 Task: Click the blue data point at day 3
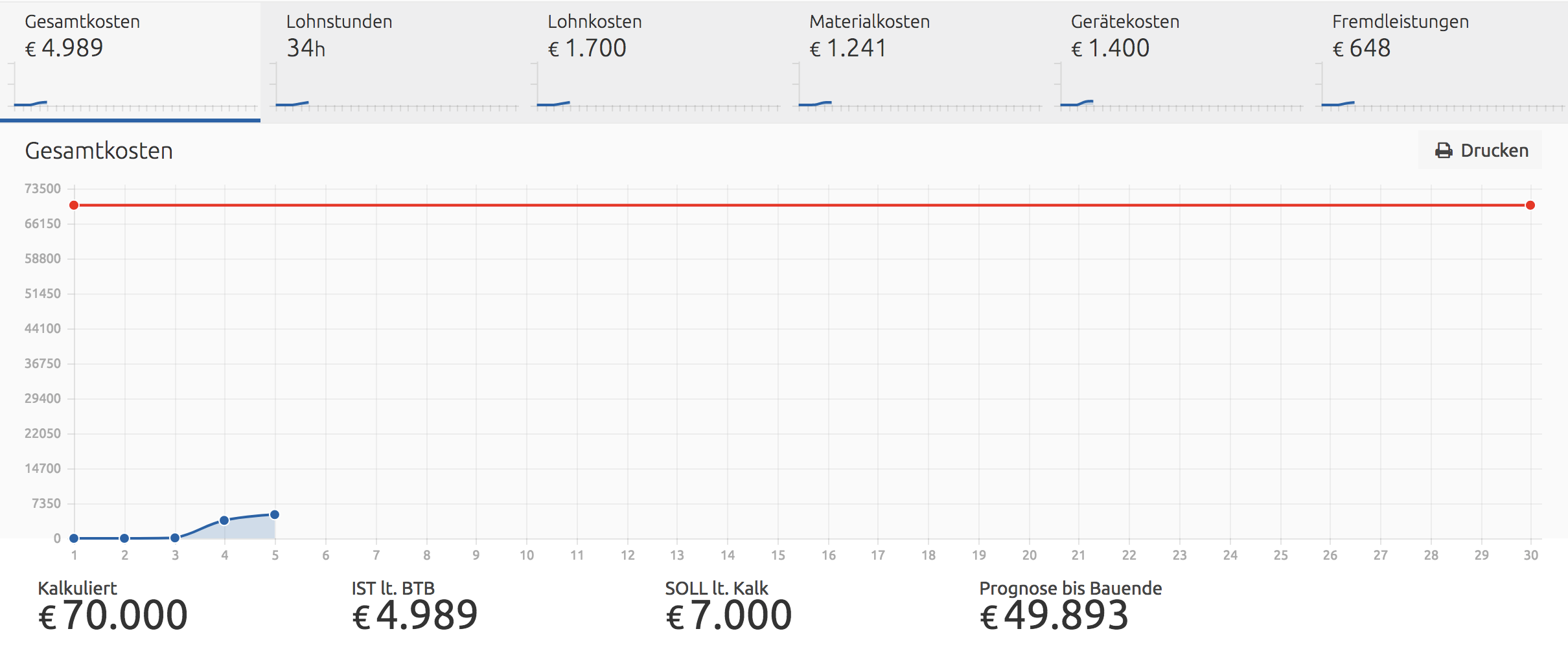tap(175, 538)
